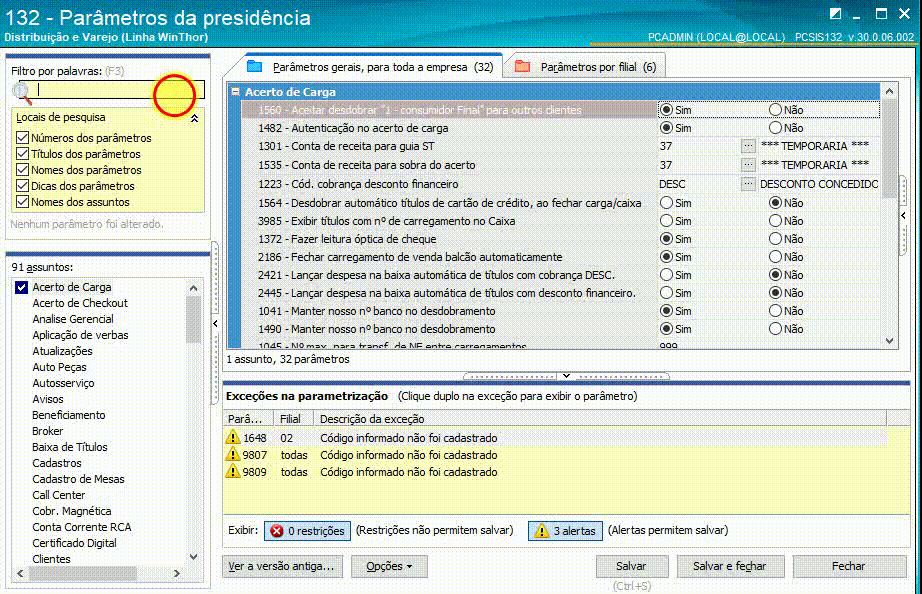Click the window pin icon in title bar
This screenshot has height=594, width=922.
coord(836,14)
